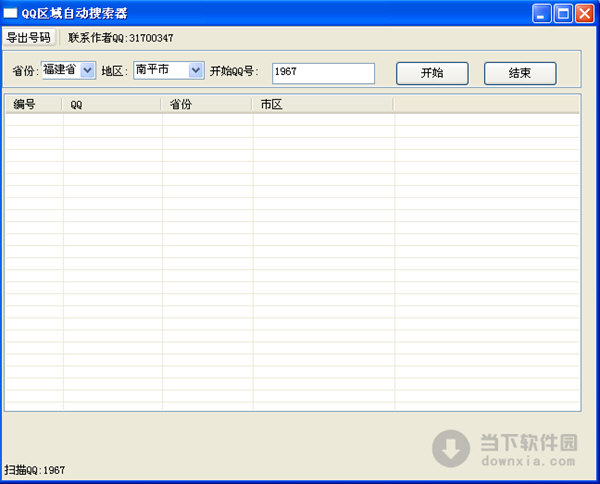Click the 扫描QQ:1967 status text
Screen dimensions: 600x484
[34, 470]
